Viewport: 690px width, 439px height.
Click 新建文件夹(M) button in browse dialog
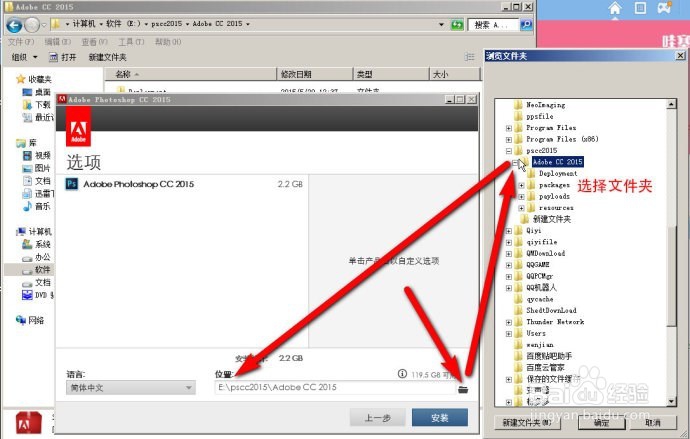(x=527, y=423)
